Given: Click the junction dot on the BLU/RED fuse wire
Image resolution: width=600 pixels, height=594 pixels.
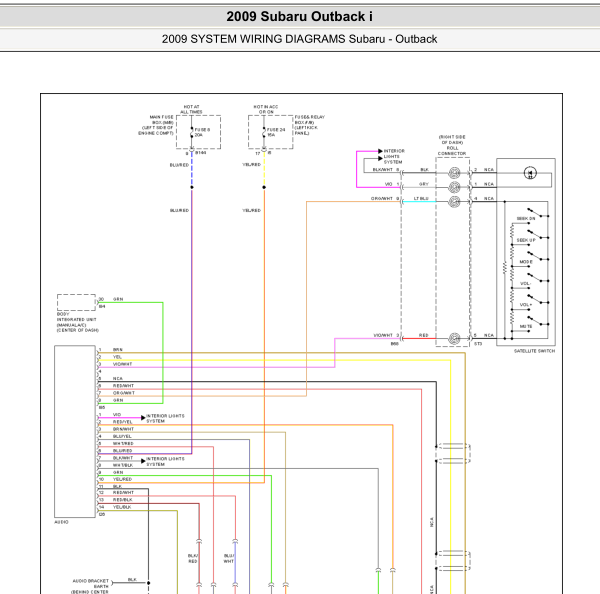Looking at the screenshot, I should 192,187.
